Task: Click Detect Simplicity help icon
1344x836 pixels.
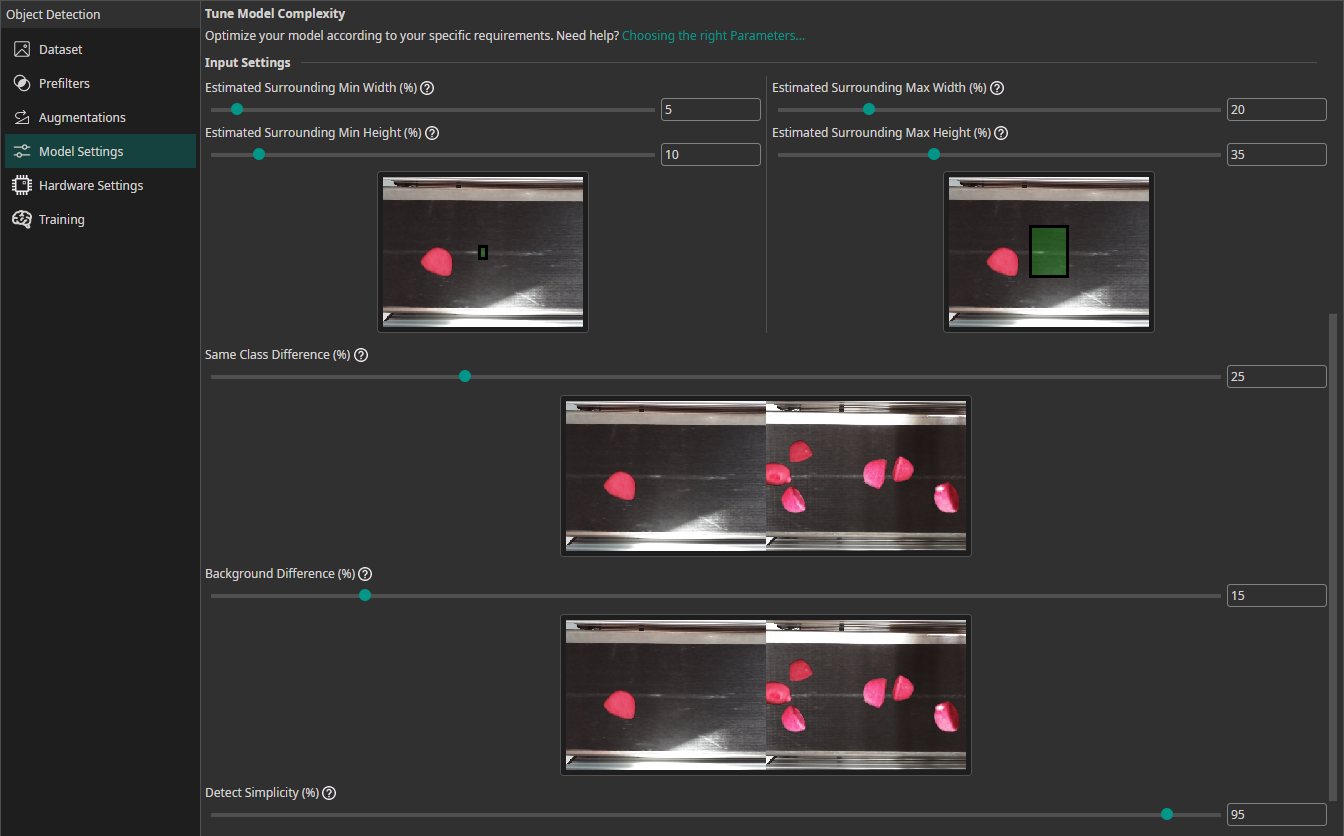Action: pos(329,793)
